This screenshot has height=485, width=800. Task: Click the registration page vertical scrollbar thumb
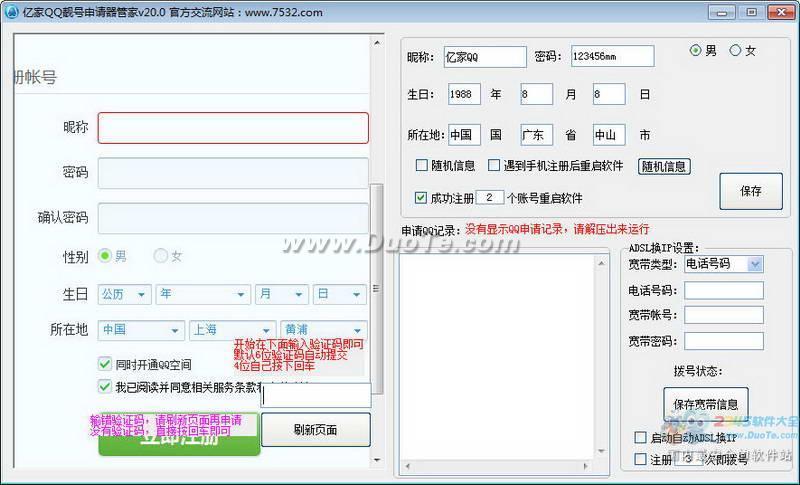(377, 289)
